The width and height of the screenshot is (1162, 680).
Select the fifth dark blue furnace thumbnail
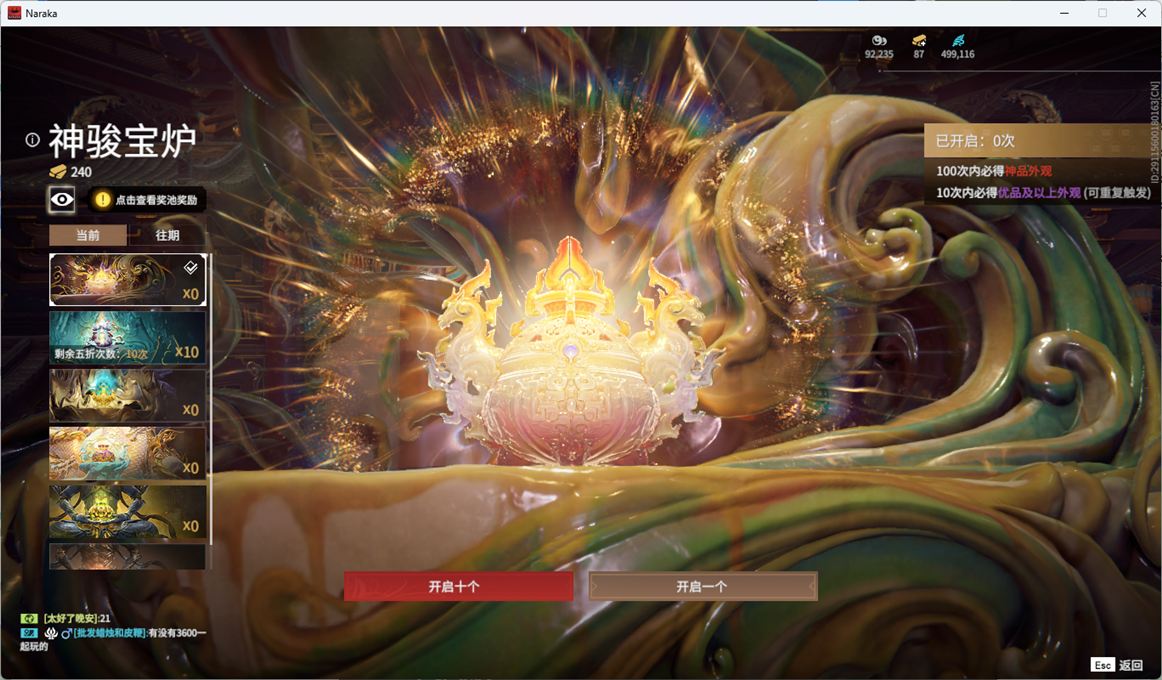coord(127,511)
